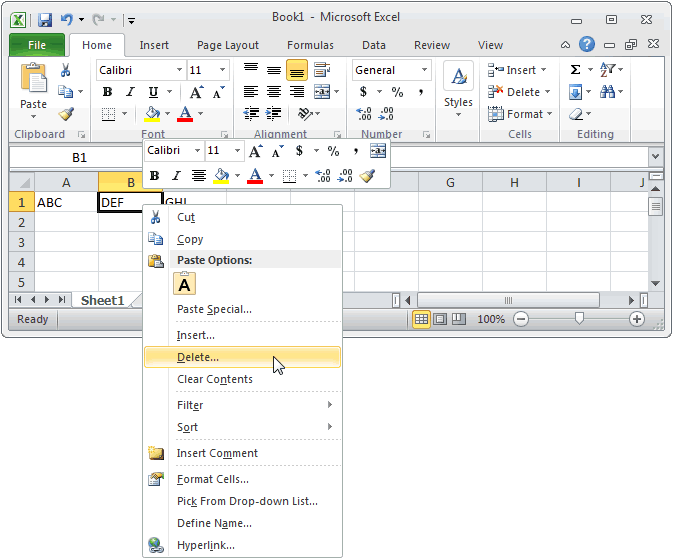
Task: Expand the formula bar
Action: 655,157
